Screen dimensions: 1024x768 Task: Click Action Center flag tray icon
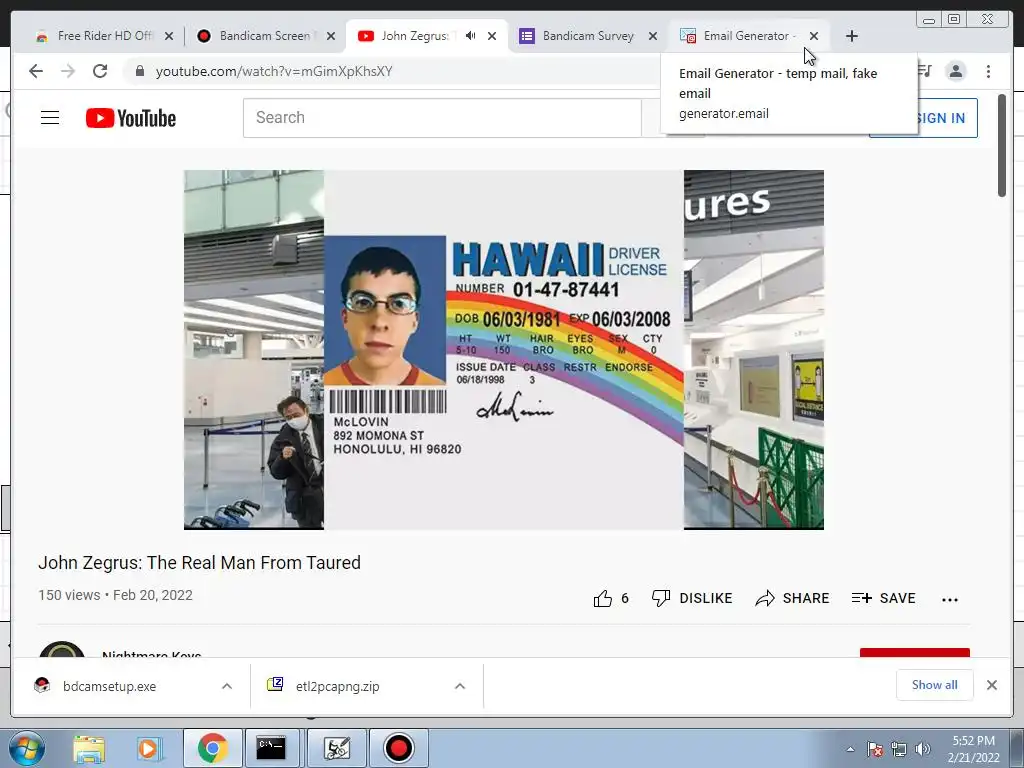(874, 749)
